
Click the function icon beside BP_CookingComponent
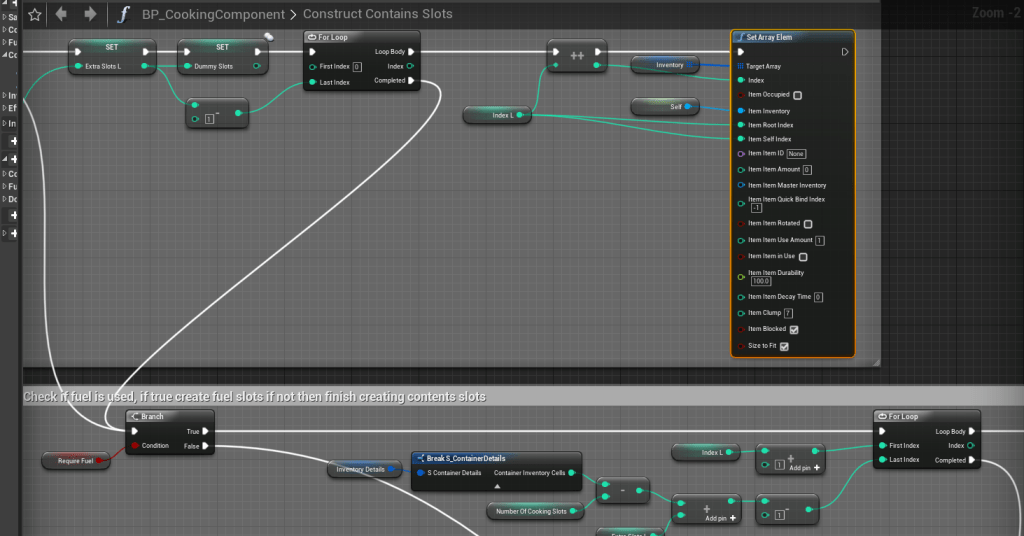coord(123,14)
